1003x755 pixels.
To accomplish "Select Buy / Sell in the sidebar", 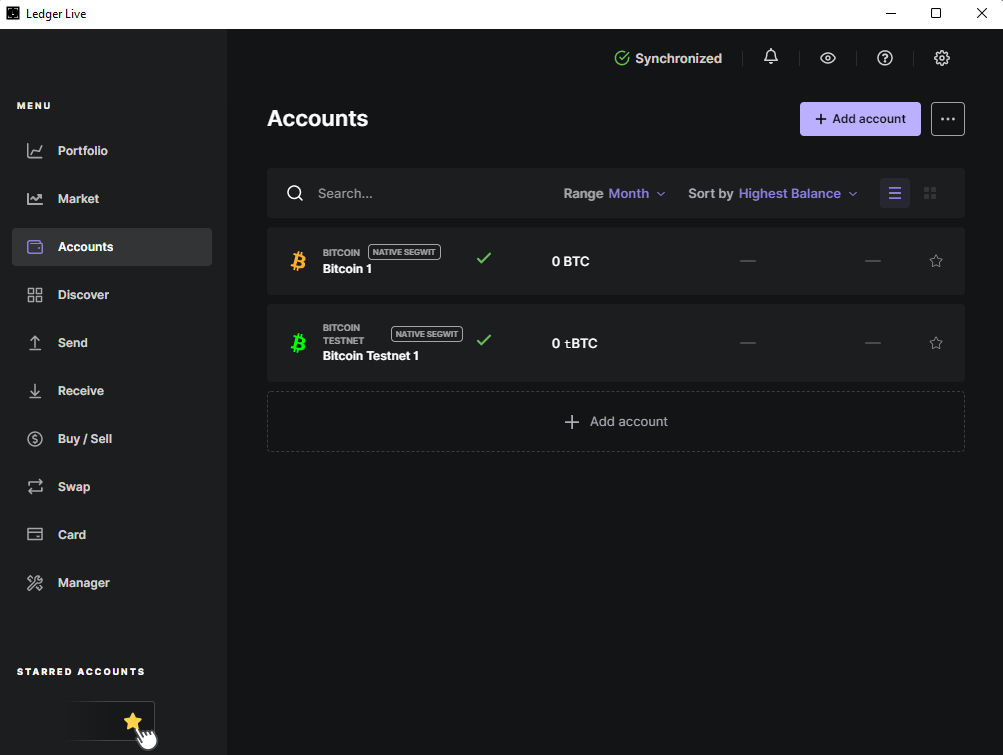I will [x=84, y=439].
